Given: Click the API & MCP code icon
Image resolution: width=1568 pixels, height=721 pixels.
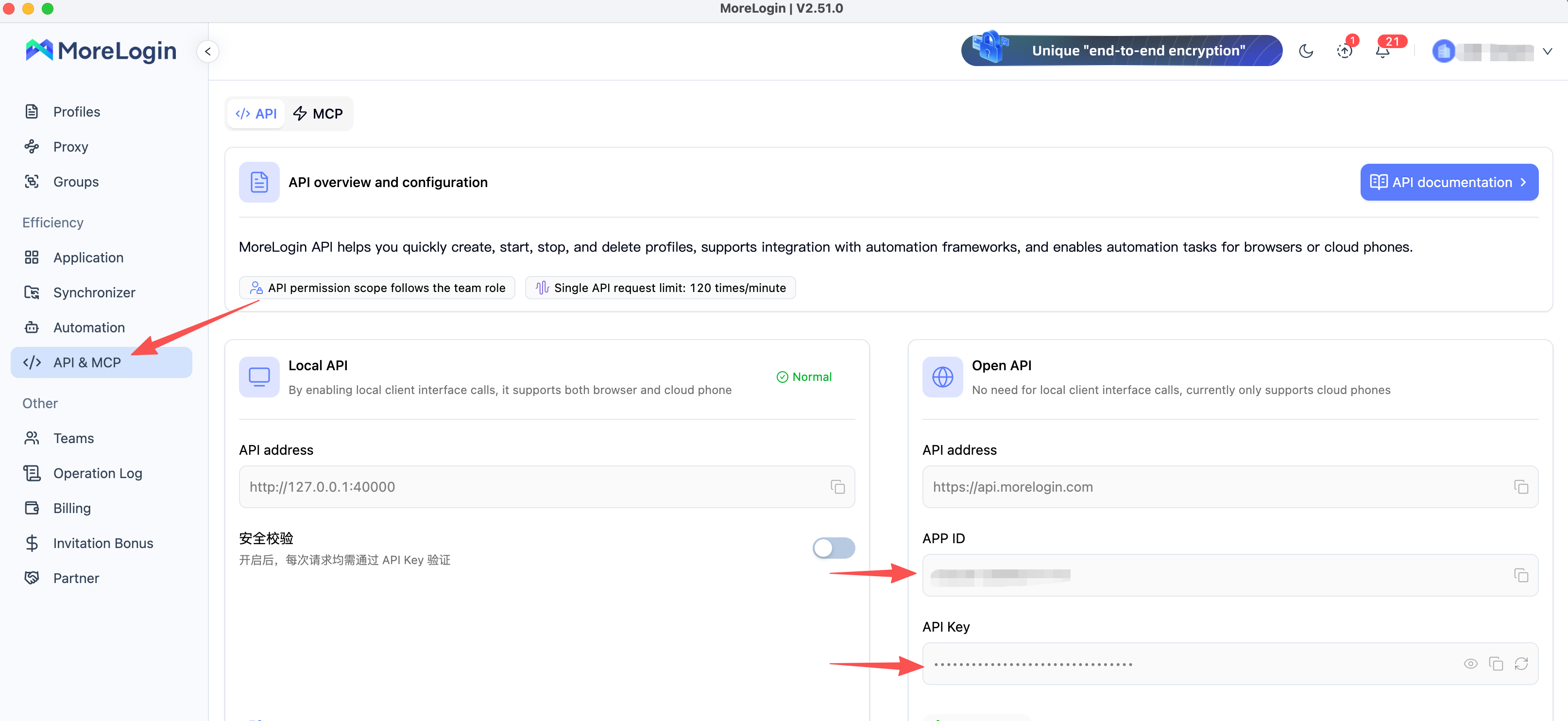Looking at the screenshot, I should (x=32, y=362).
